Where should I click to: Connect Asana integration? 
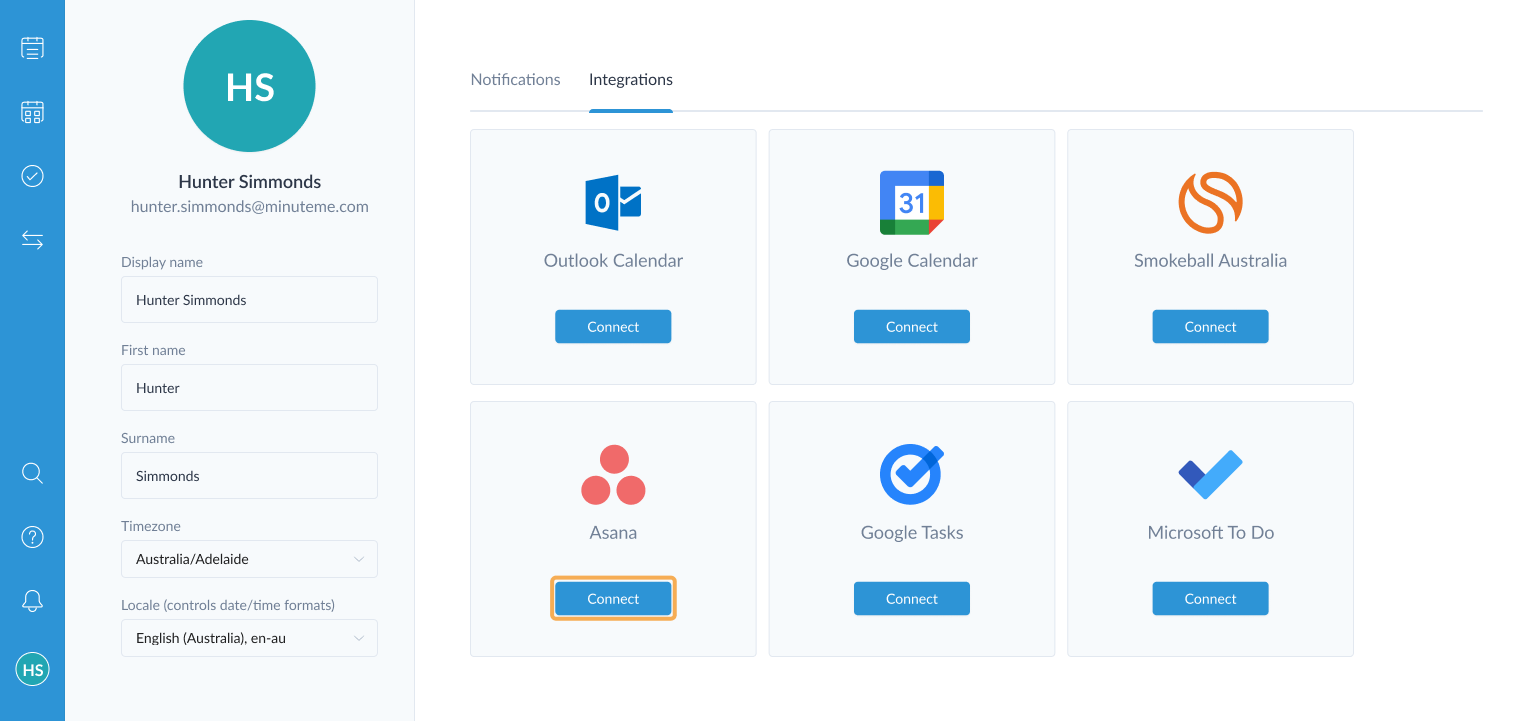(613, 599)
